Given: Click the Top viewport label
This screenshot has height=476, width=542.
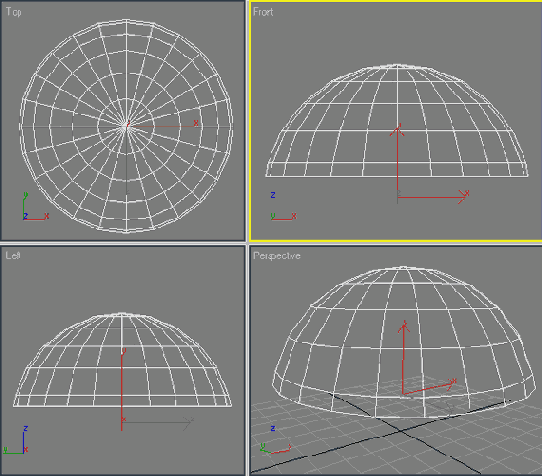Looking at the screenshot, I should click(x=13, y=12).
